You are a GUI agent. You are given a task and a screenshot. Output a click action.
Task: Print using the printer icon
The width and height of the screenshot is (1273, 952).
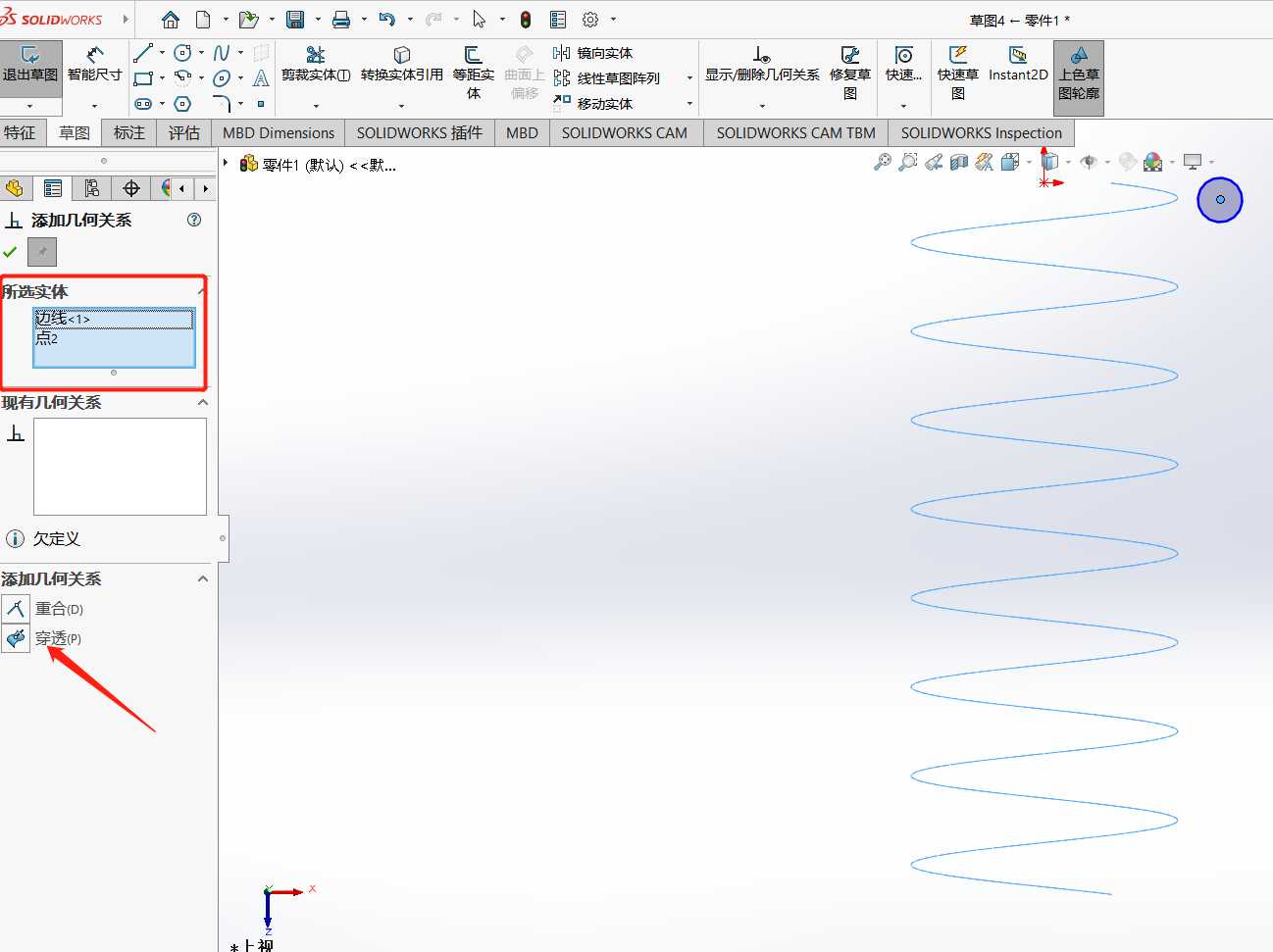tap(341, 20)
